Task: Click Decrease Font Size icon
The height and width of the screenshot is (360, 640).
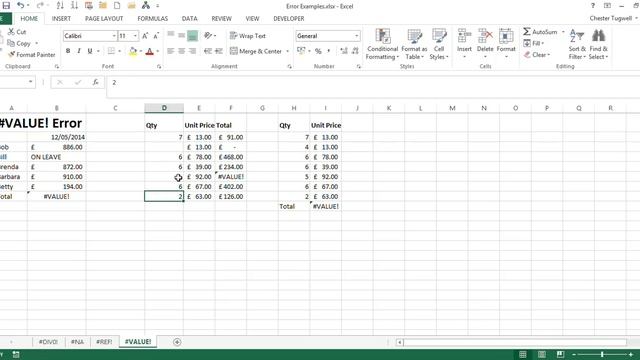Action: pos(156,36)
